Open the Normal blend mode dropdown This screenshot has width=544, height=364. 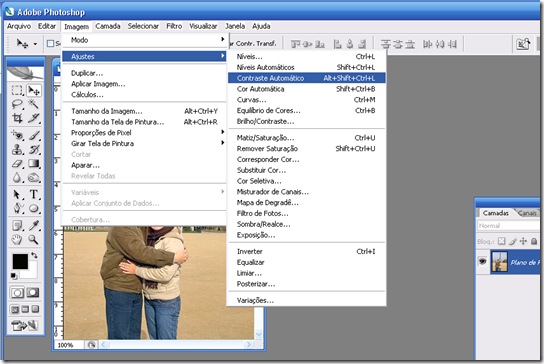pos(508,226)
